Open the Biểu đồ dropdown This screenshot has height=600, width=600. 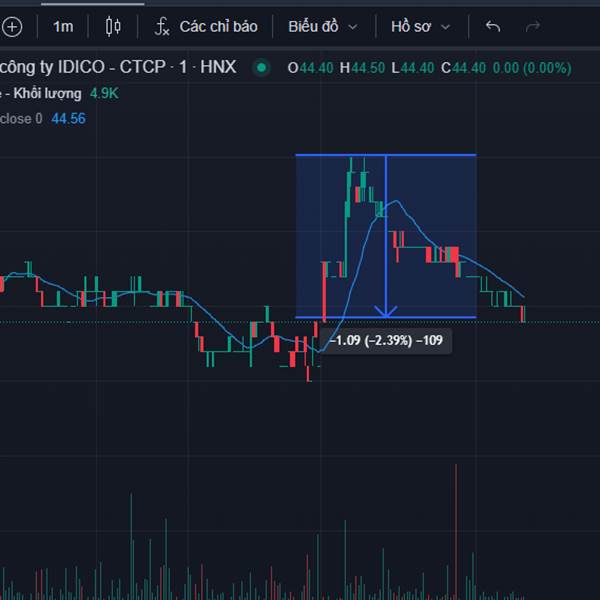click(x=323, y=27)
